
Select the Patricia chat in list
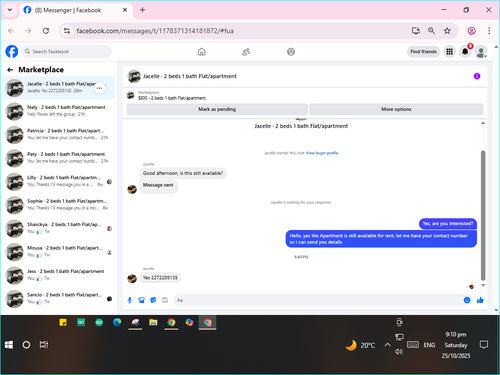click(59, 134)
